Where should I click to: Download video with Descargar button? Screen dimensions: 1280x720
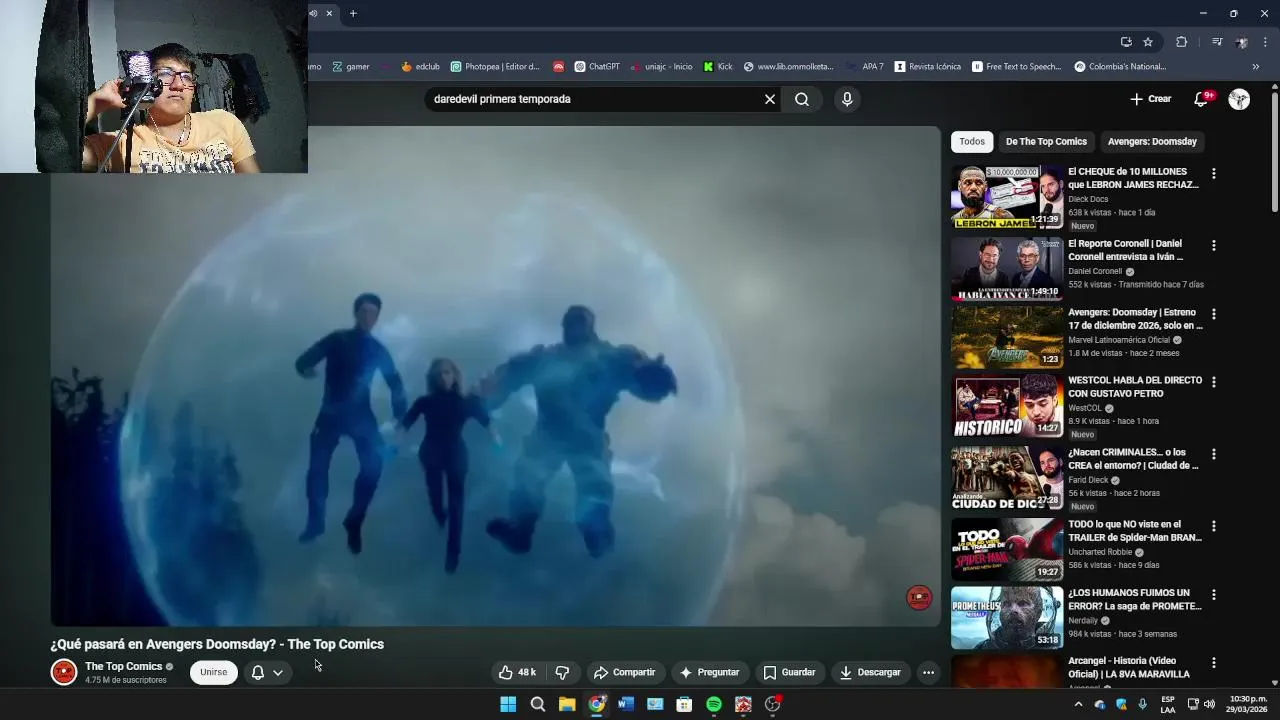point(870,672)
